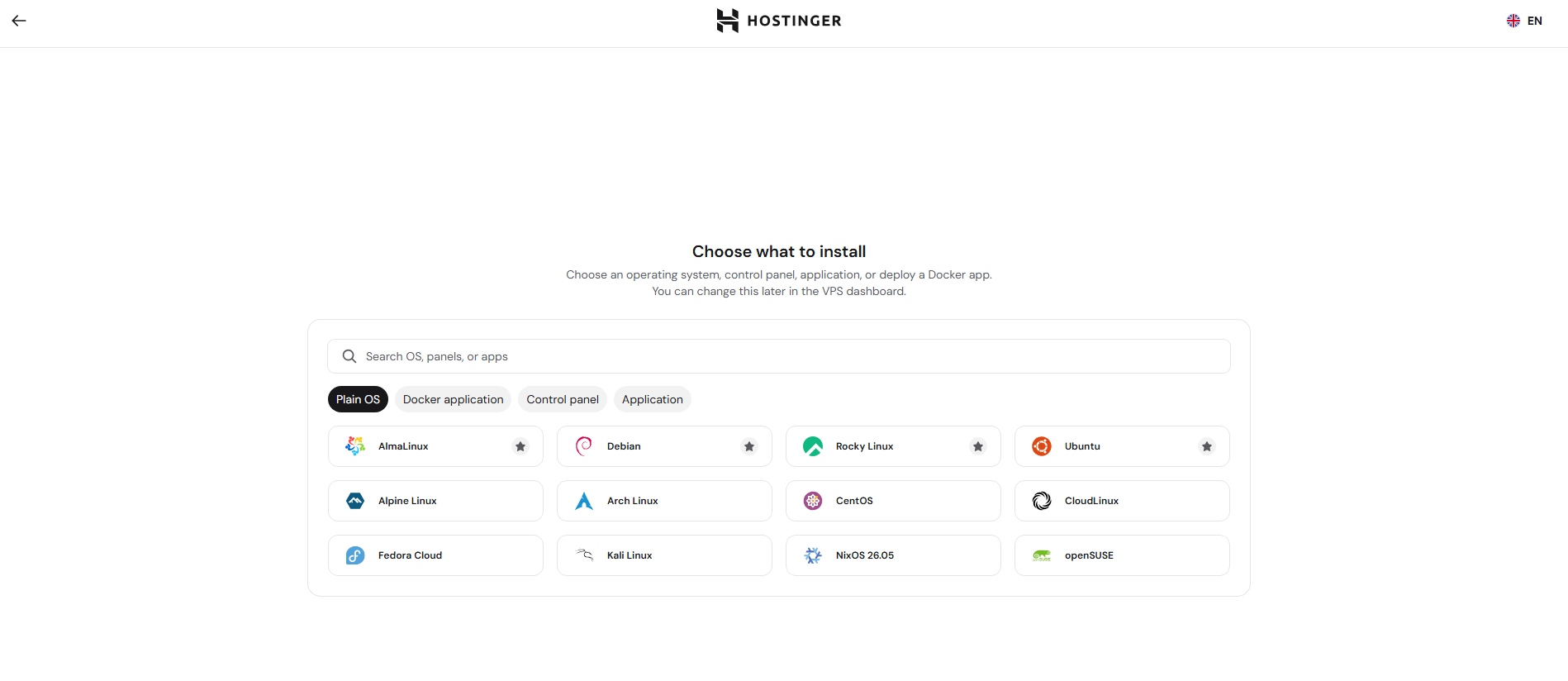
Task: Toggle the star on Debian card
Action: [749, 446]
